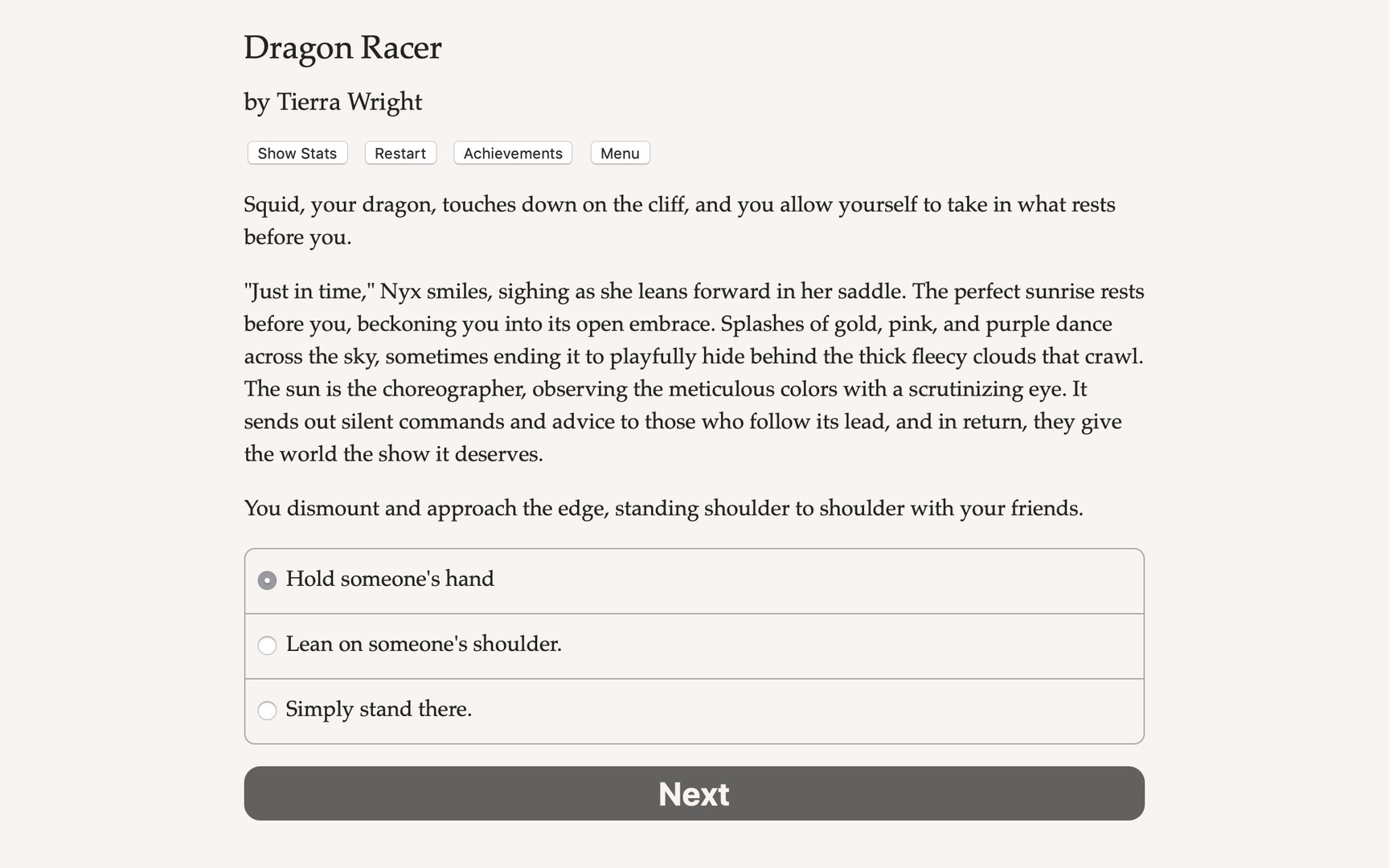Image resolution: width=1389 pixels, height=868 pixels.
Task: Click the "Hold someone's hand" label text
Action: point(391,579)
